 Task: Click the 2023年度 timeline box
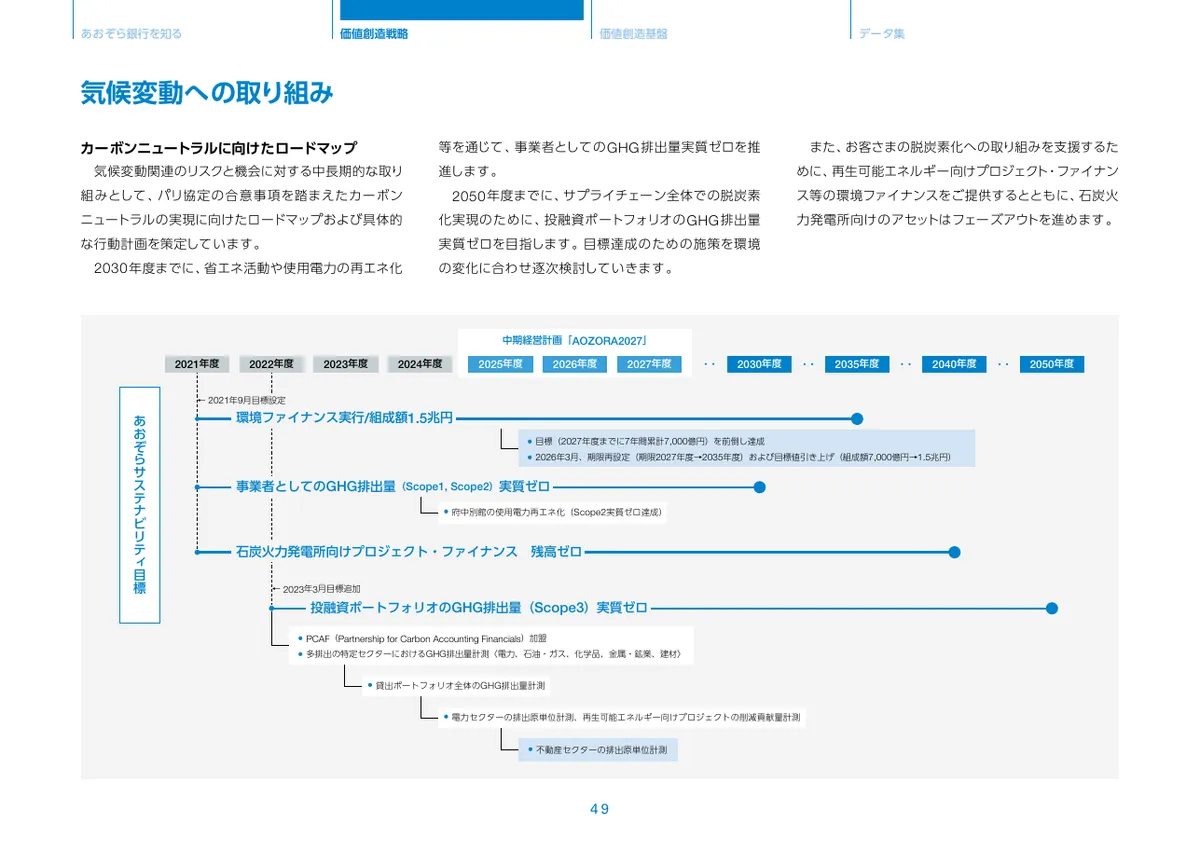[345, 364]
